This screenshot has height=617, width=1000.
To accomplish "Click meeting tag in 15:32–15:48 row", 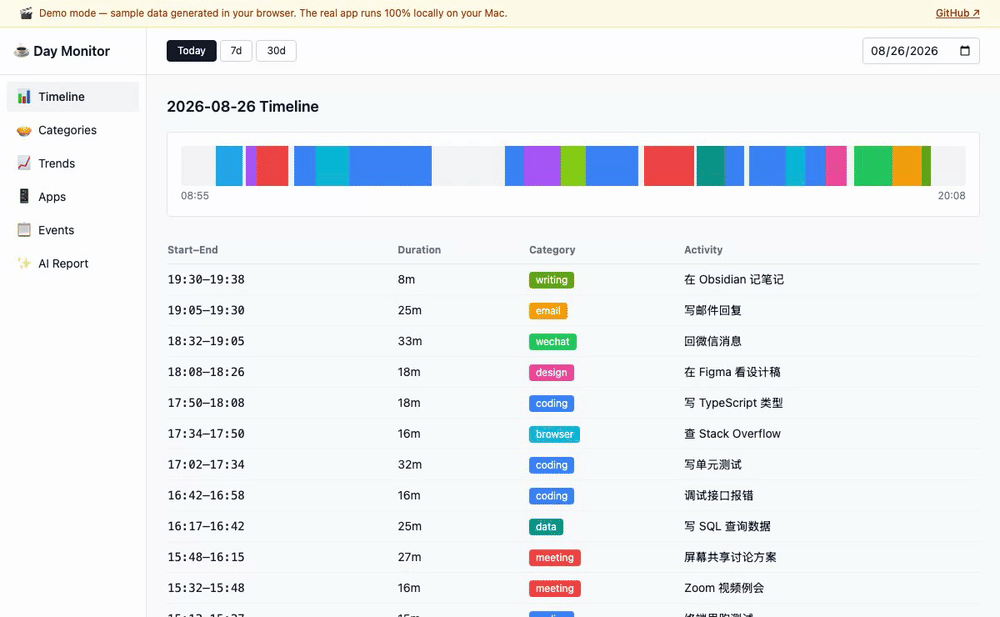I will 555,588.
